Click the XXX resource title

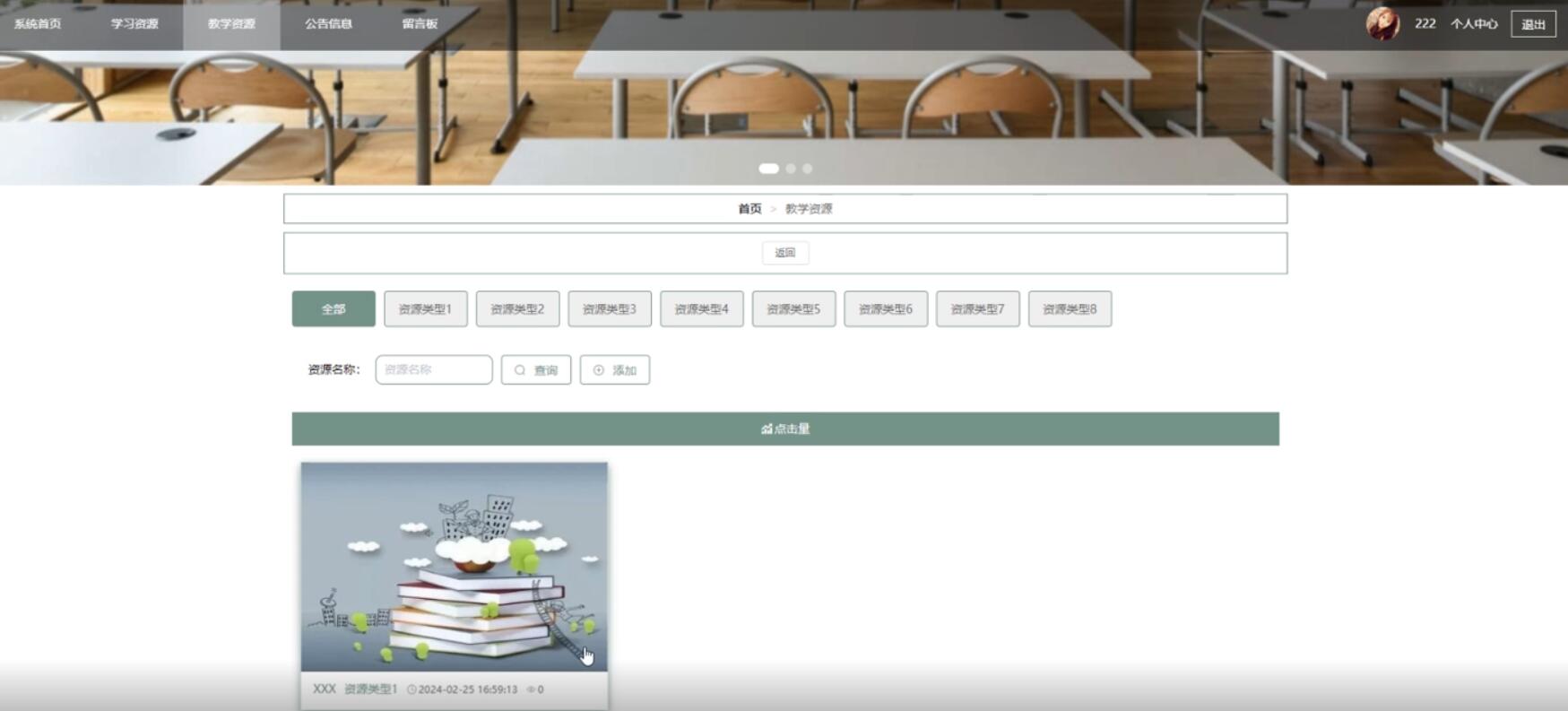pos(324,689)
